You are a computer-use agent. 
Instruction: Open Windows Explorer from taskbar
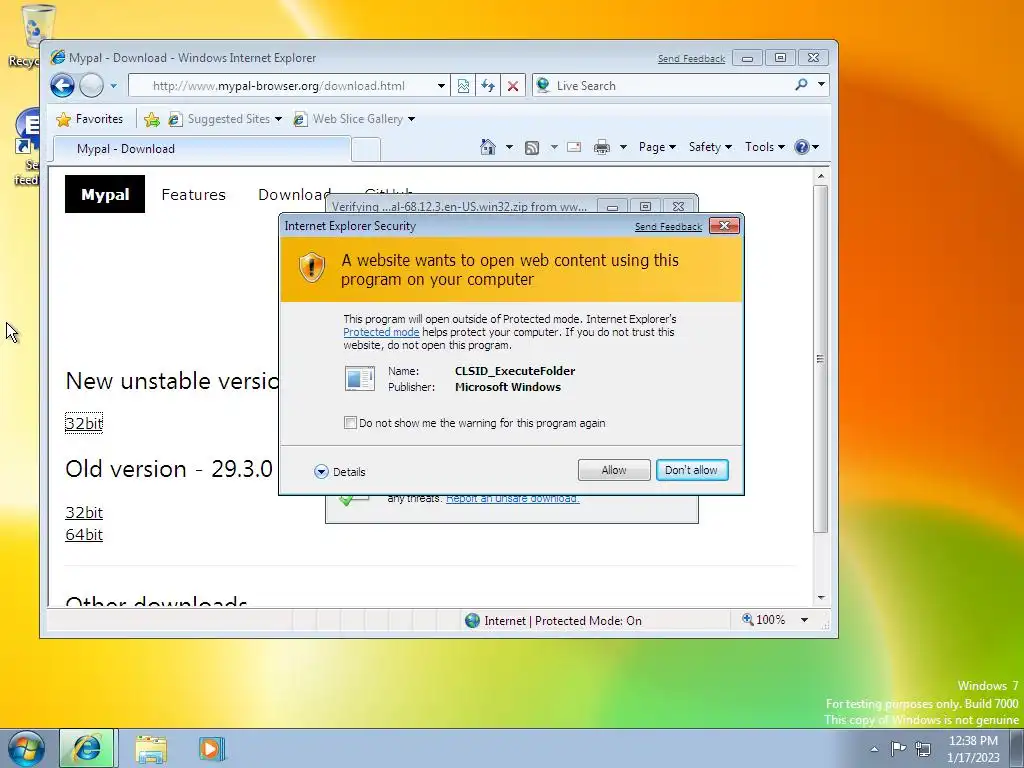pos(151,749)
